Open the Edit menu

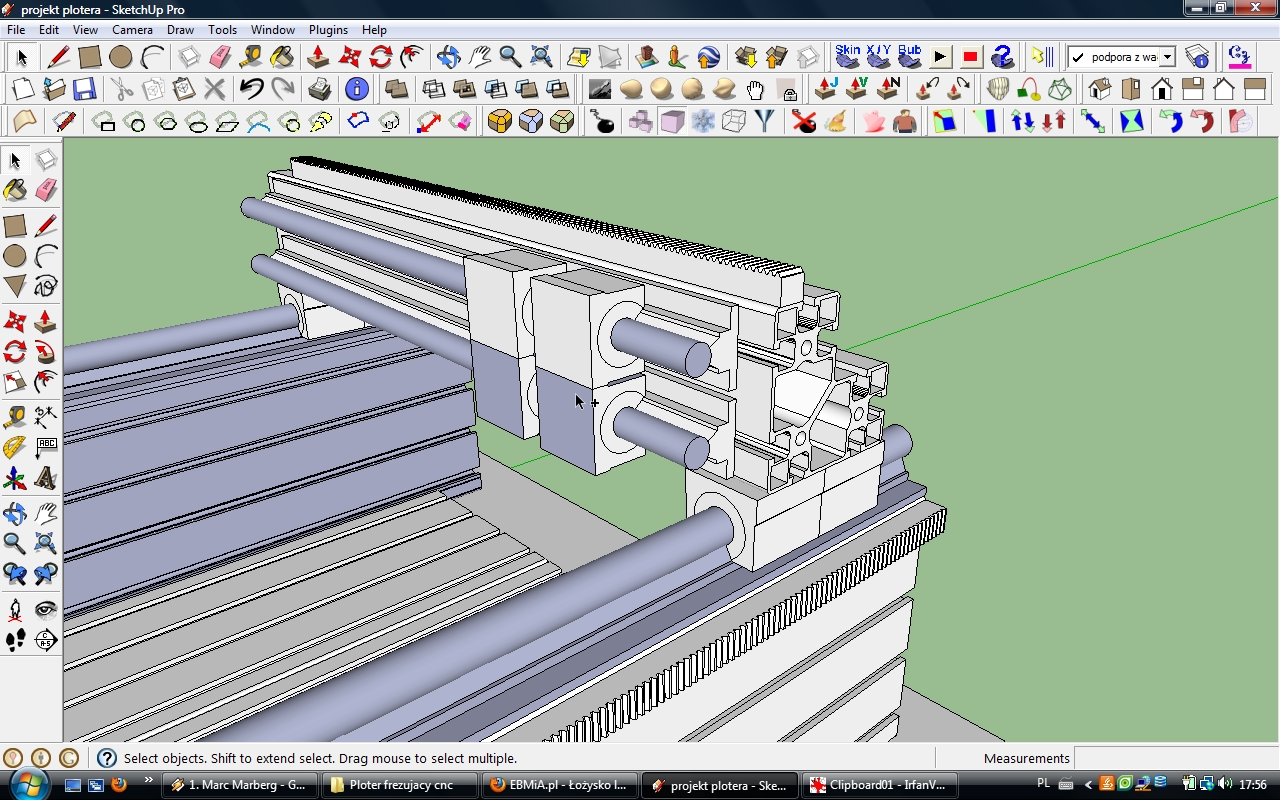click(x=49, y=30)
